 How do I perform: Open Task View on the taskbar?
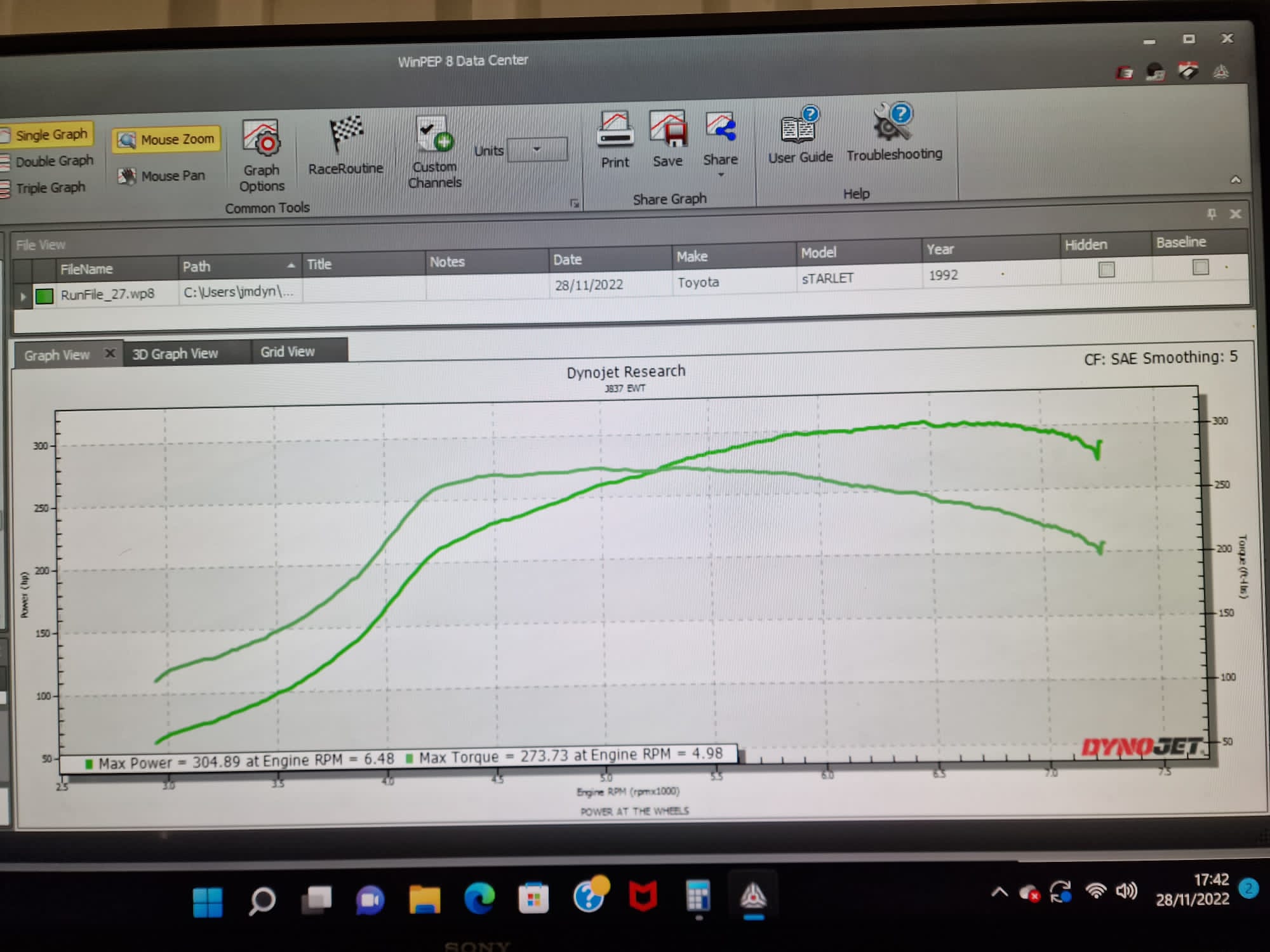[x=316, y=900]
